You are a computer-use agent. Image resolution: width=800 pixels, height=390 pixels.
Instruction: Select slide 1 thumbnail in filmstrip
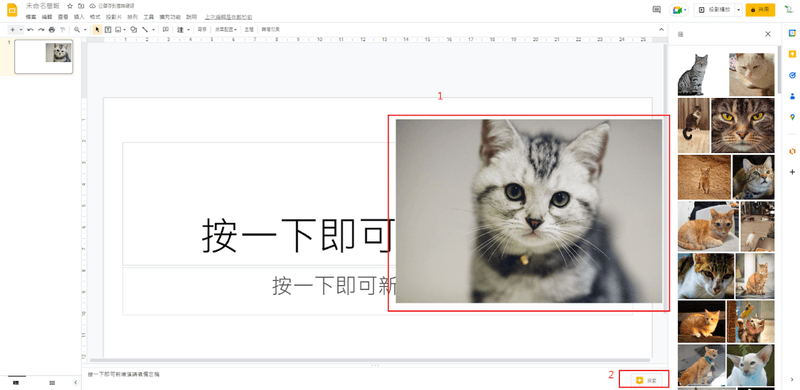coord(43,57)
